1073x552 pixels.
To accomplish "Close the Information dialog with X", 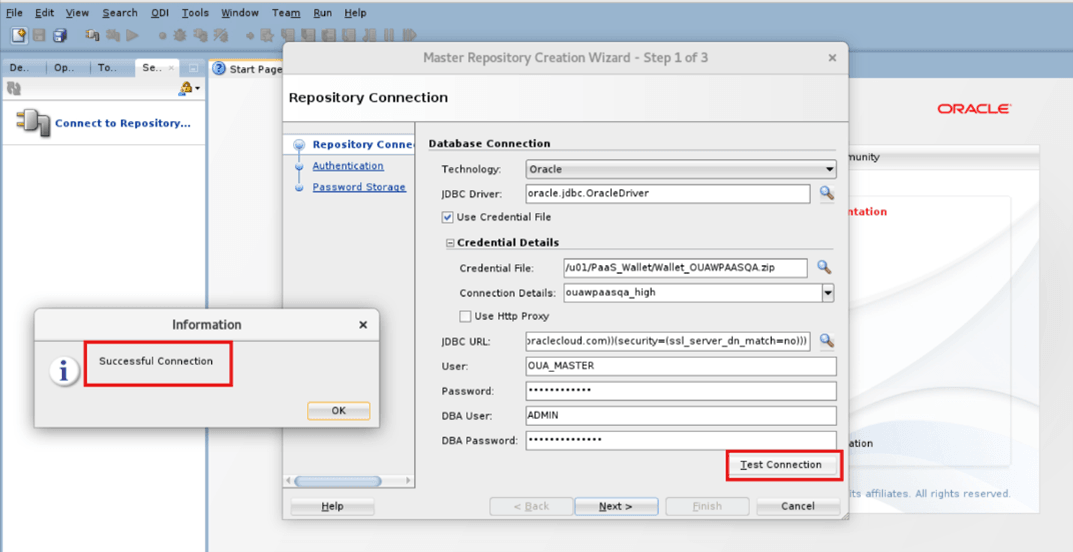I will [363, 325].
